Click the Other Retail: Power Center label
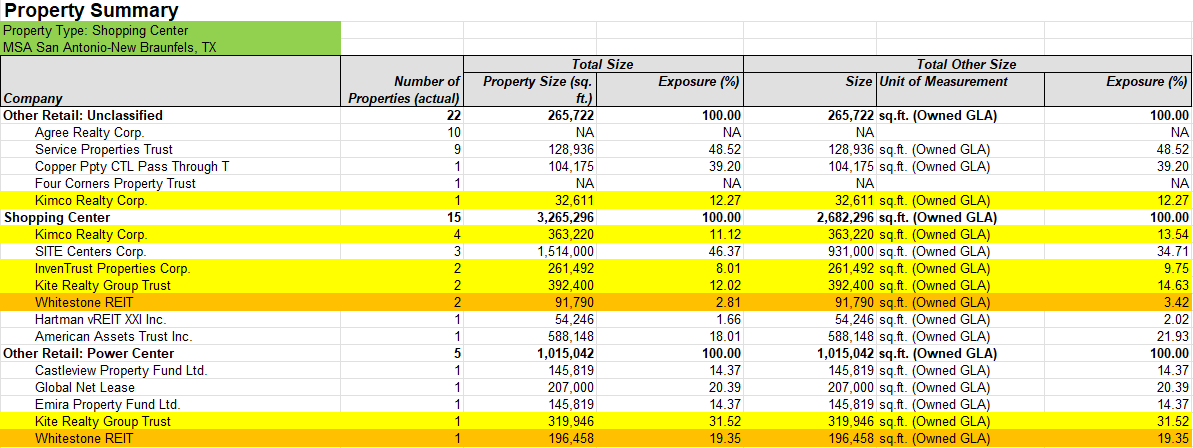 [x=89, y=353]
